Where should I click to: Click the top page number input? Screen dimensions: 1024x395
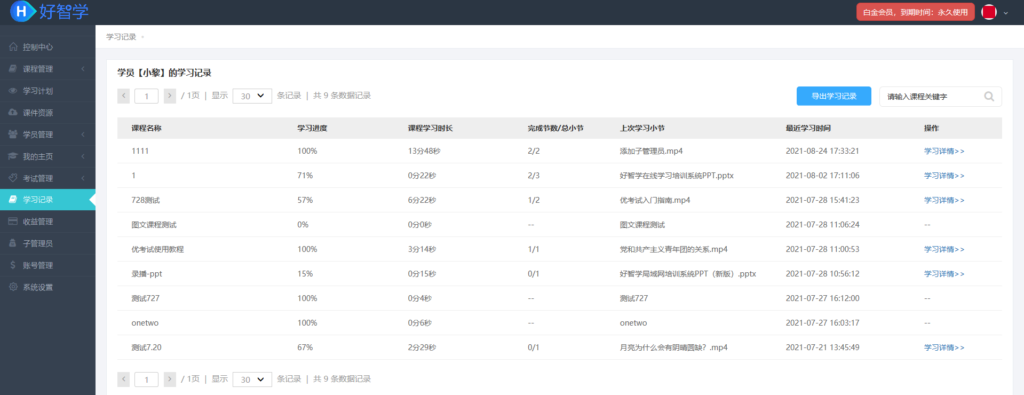point(146,96)
